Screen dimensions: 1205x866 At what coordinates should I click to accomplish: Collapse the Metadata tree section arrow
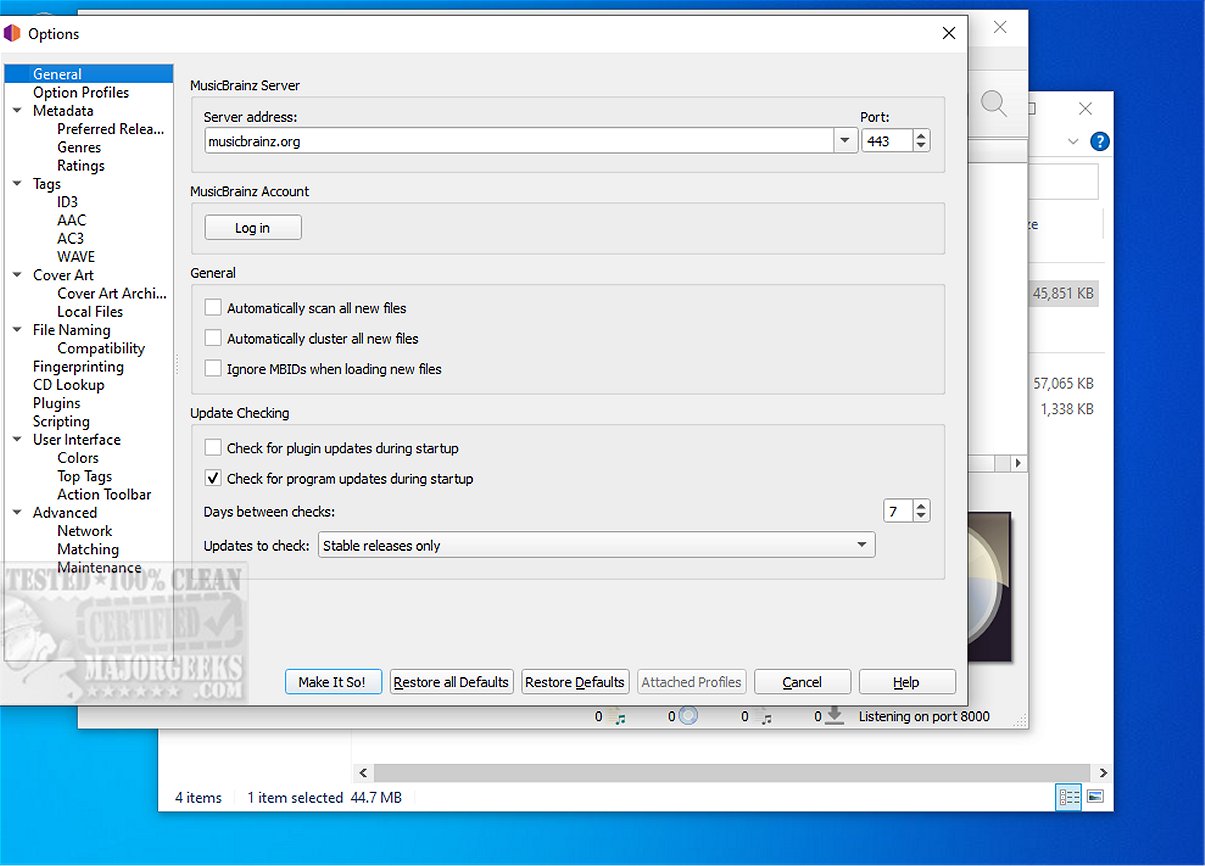17,111
